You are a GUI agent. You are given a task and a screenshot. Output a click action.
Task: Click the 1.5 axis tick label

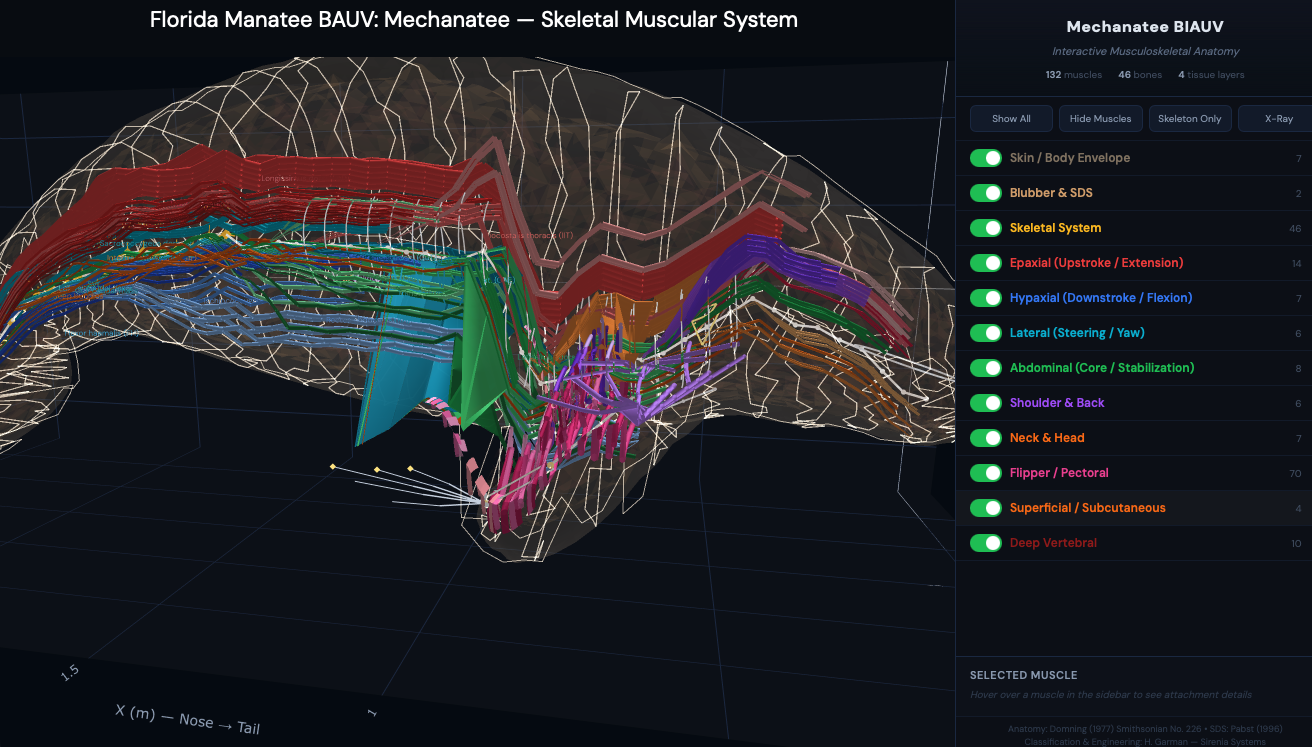[69, 673]
